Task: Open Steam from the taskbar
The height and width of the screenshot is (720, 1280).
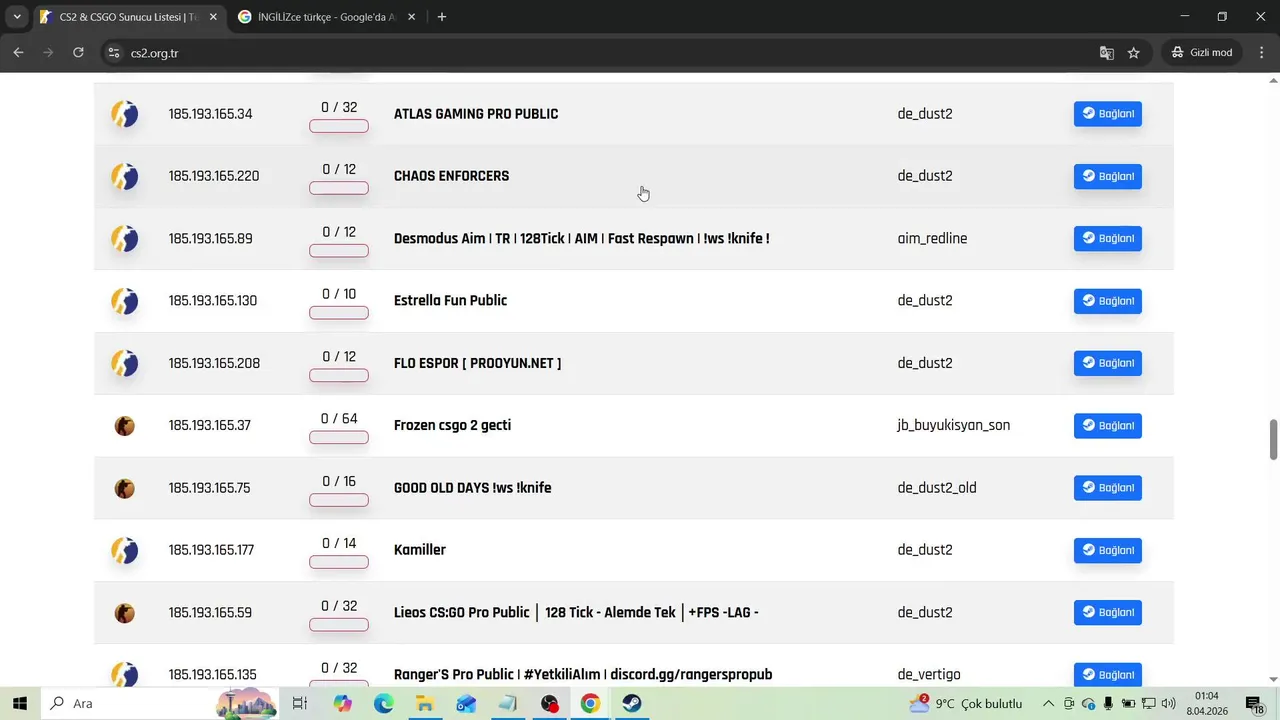Action: coord(632,704)
